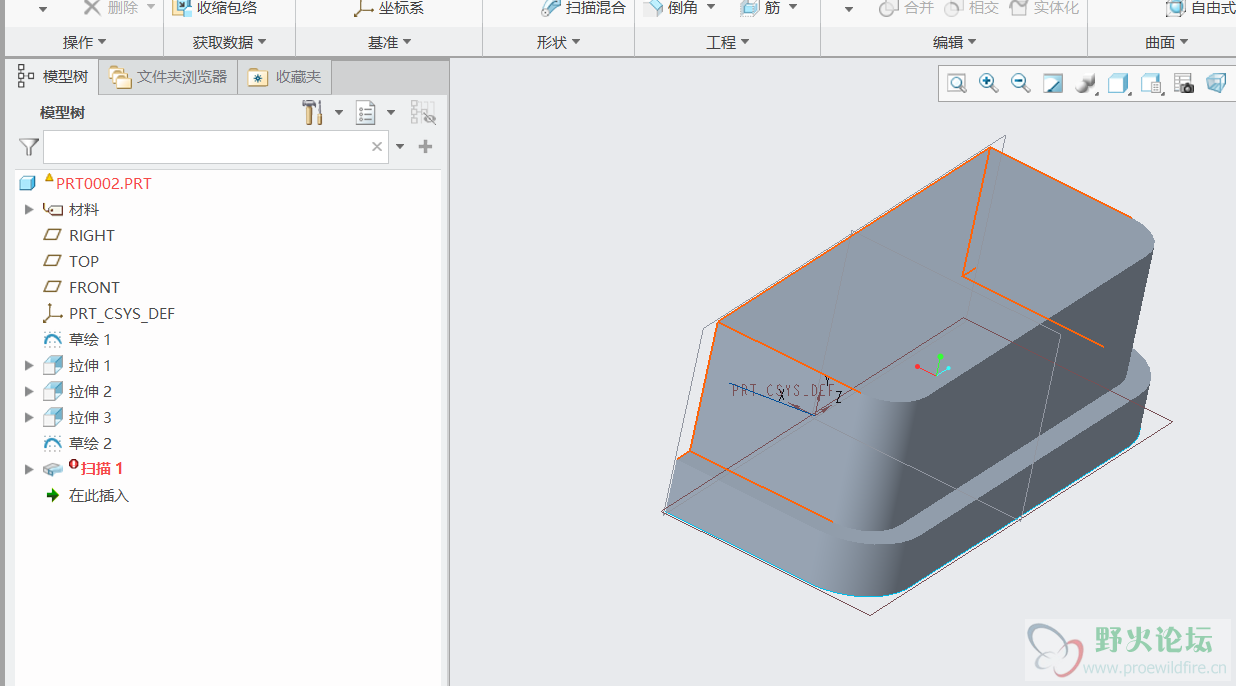Image resolution: width=1236 pixels, height=686 pixels.
Task: Click the model tree search field
Action: [207, 147]
